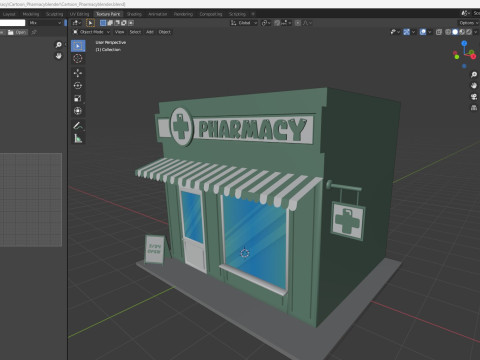Select the Scale tool

pos(78,98)
